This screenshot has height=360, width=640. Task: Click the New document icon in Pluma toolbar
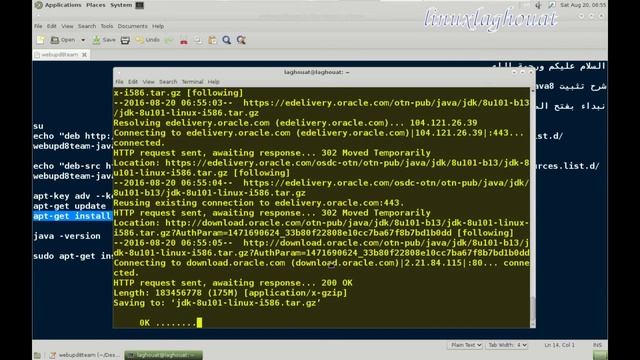coord(40,40)
